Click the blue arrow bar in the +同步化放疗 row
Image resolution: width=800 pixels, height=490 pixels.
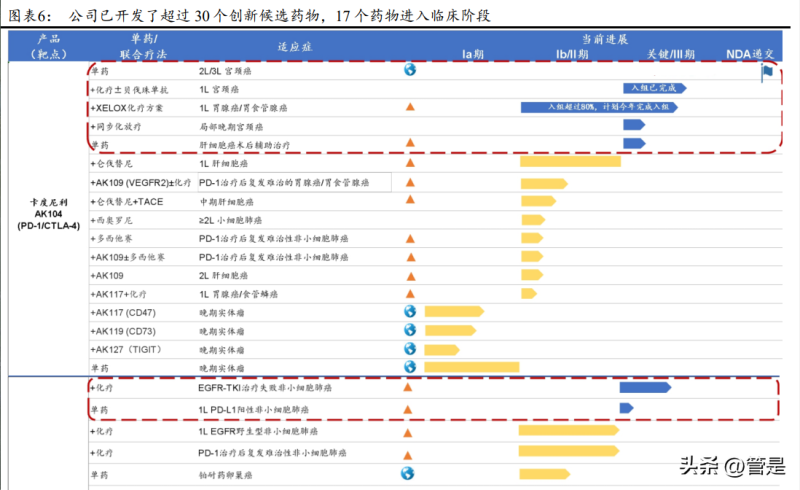pos(634,125)
